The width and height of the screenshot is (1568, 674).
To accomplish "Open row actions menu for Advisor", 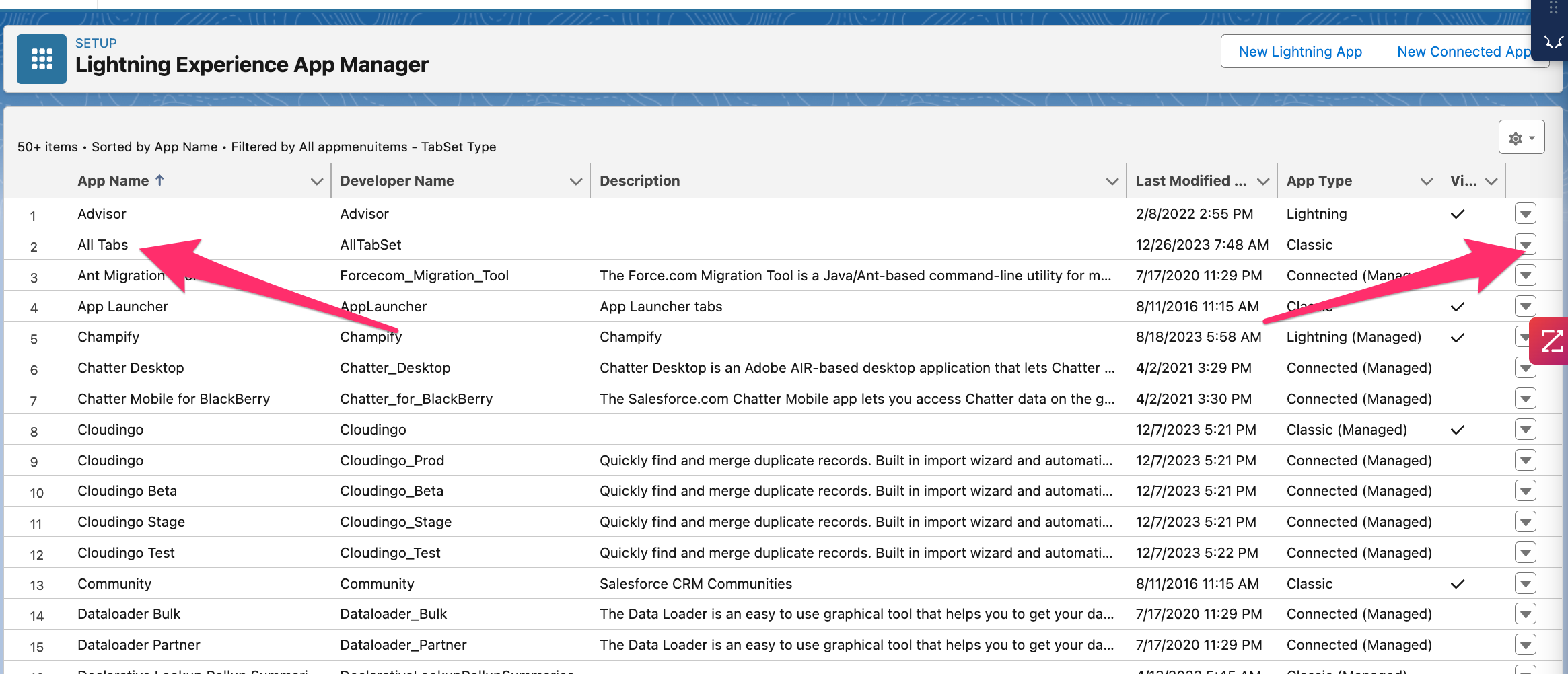I will coord(1525,214).
